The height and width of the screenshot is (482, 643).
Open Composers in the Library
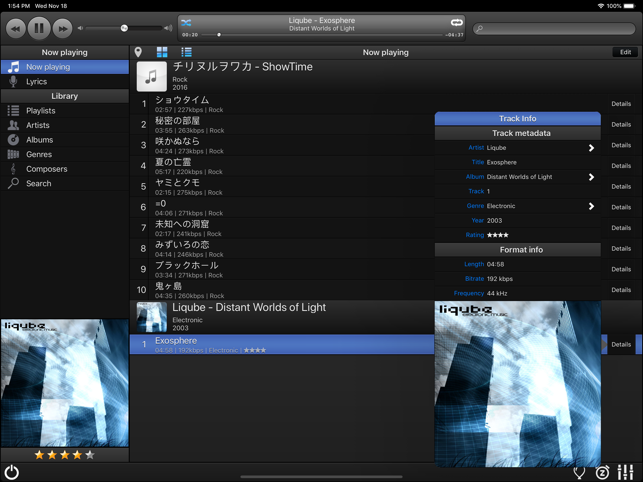(x=65, y=169)
